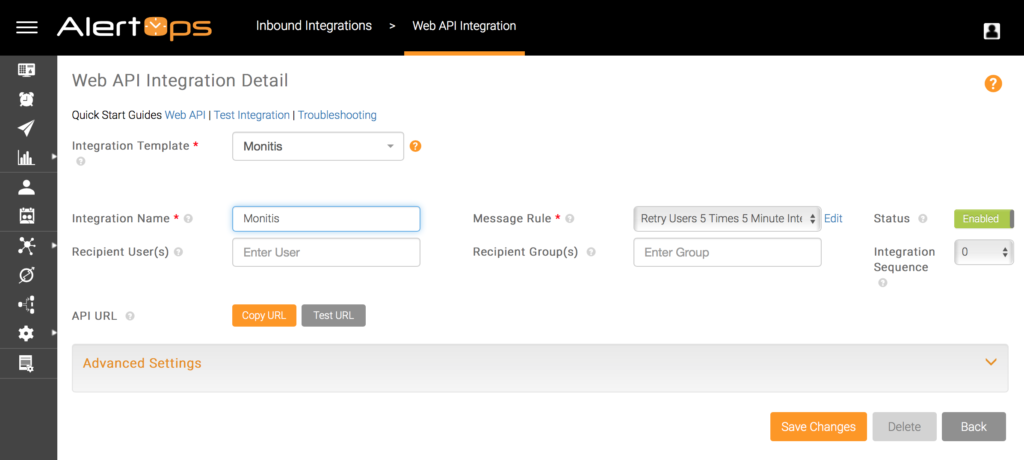Toggle the Enabled status switch
This screenshot has width=1024, height=460.
pos(984,219)
